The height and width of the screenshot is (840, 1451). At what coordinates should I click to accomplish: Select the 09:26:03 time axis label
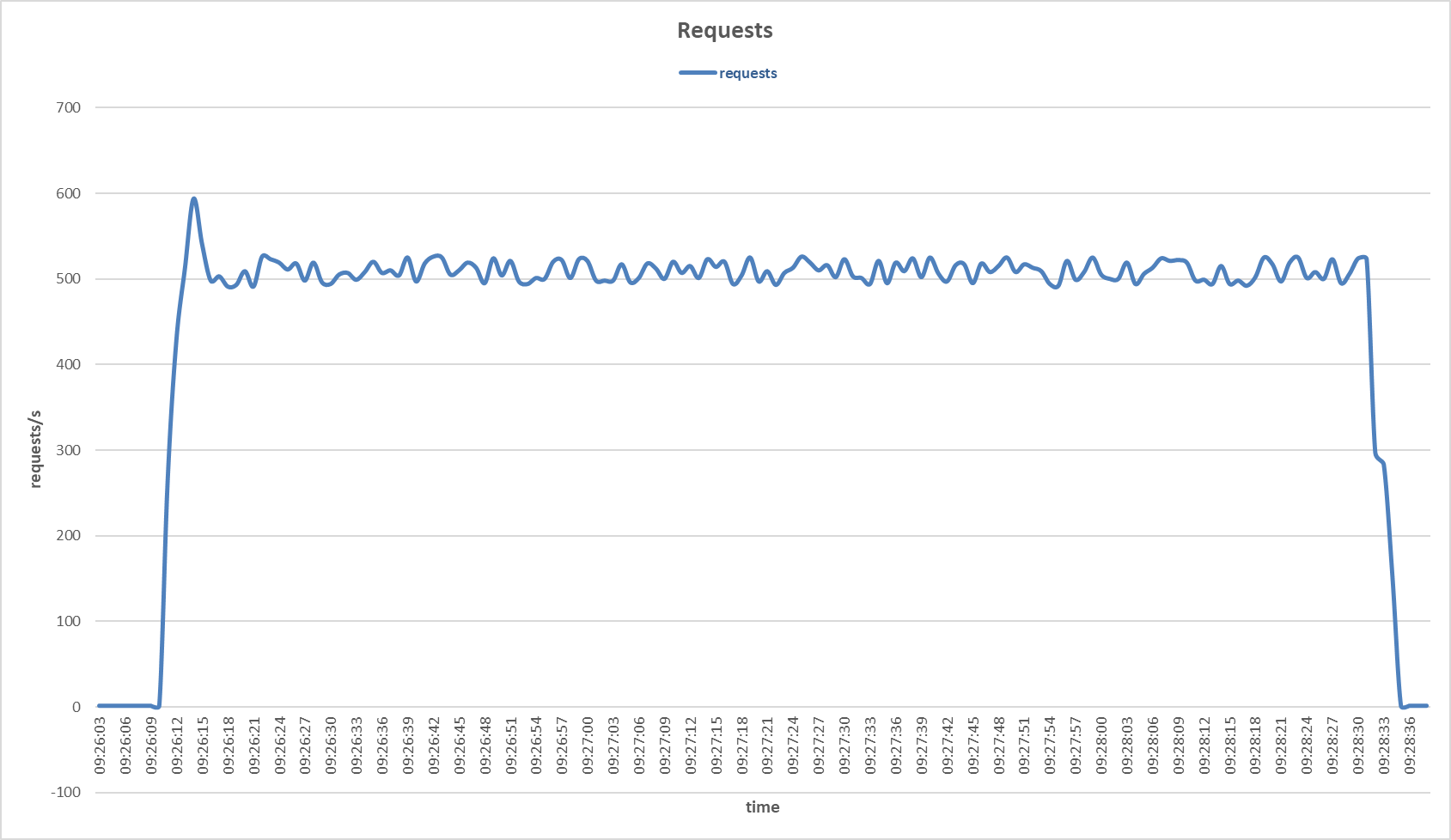[x=101, y=746]
